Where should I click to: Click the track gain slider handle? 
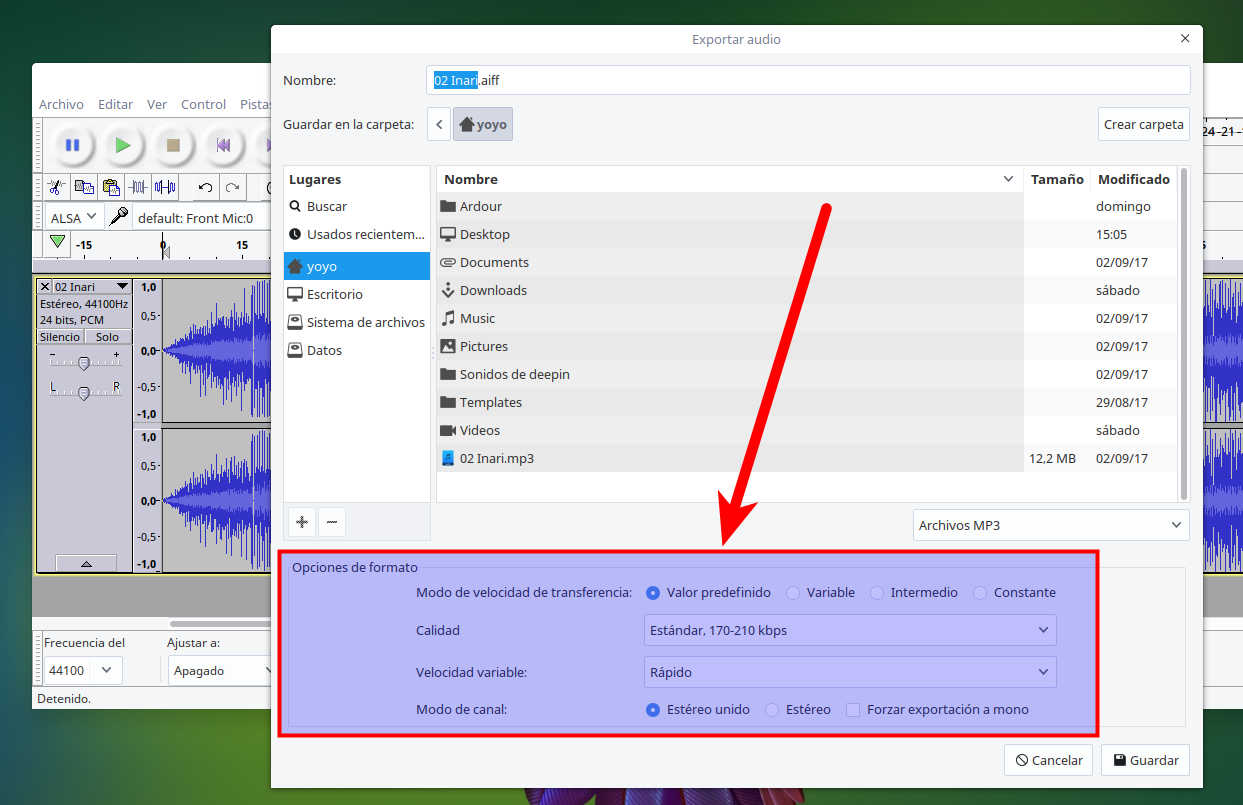[84, 362]
